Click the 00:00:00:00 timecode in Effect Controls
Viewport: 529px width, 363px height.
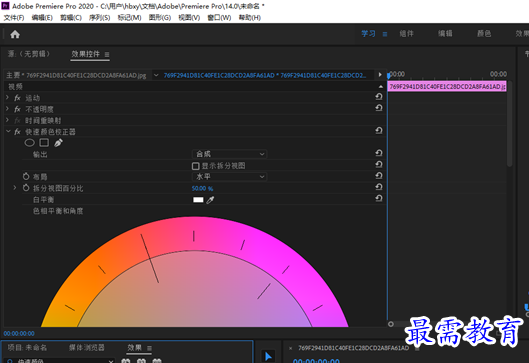point(19,334)
